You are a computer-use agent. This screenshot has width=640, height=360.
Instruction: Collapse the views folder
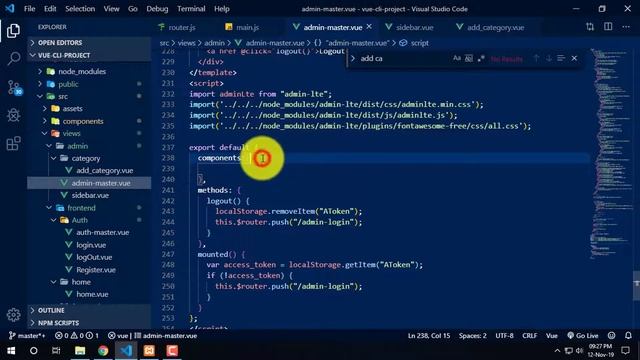(71, 133)
